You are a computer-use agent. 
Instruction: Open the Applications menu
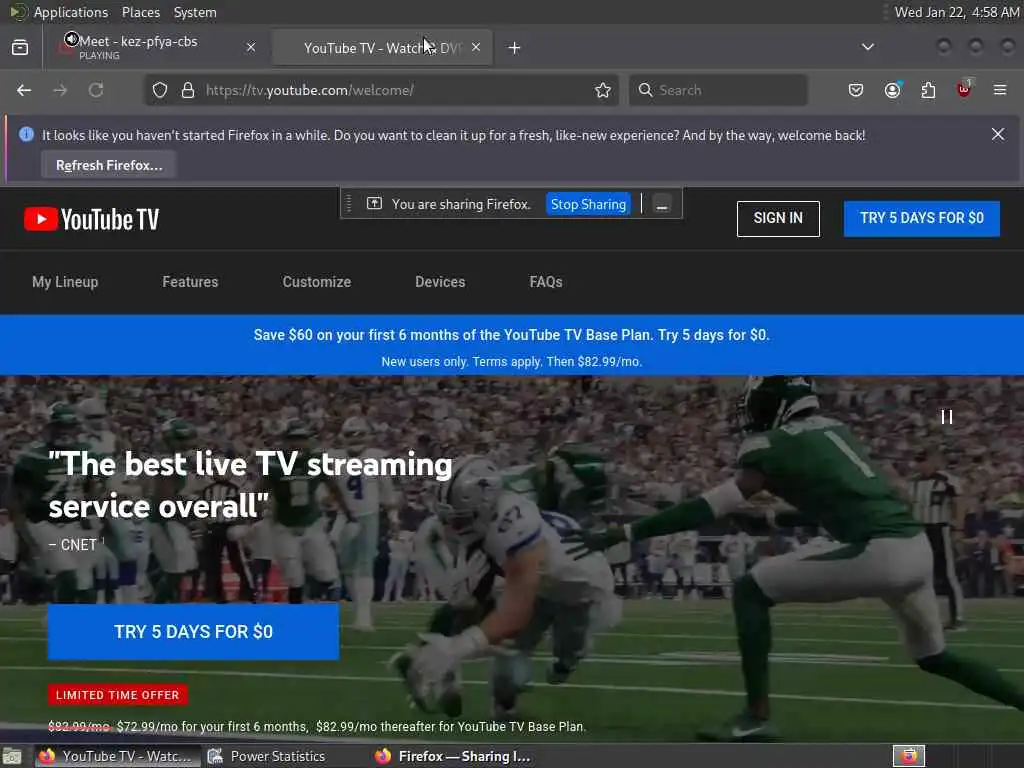[x=71, y=12]
